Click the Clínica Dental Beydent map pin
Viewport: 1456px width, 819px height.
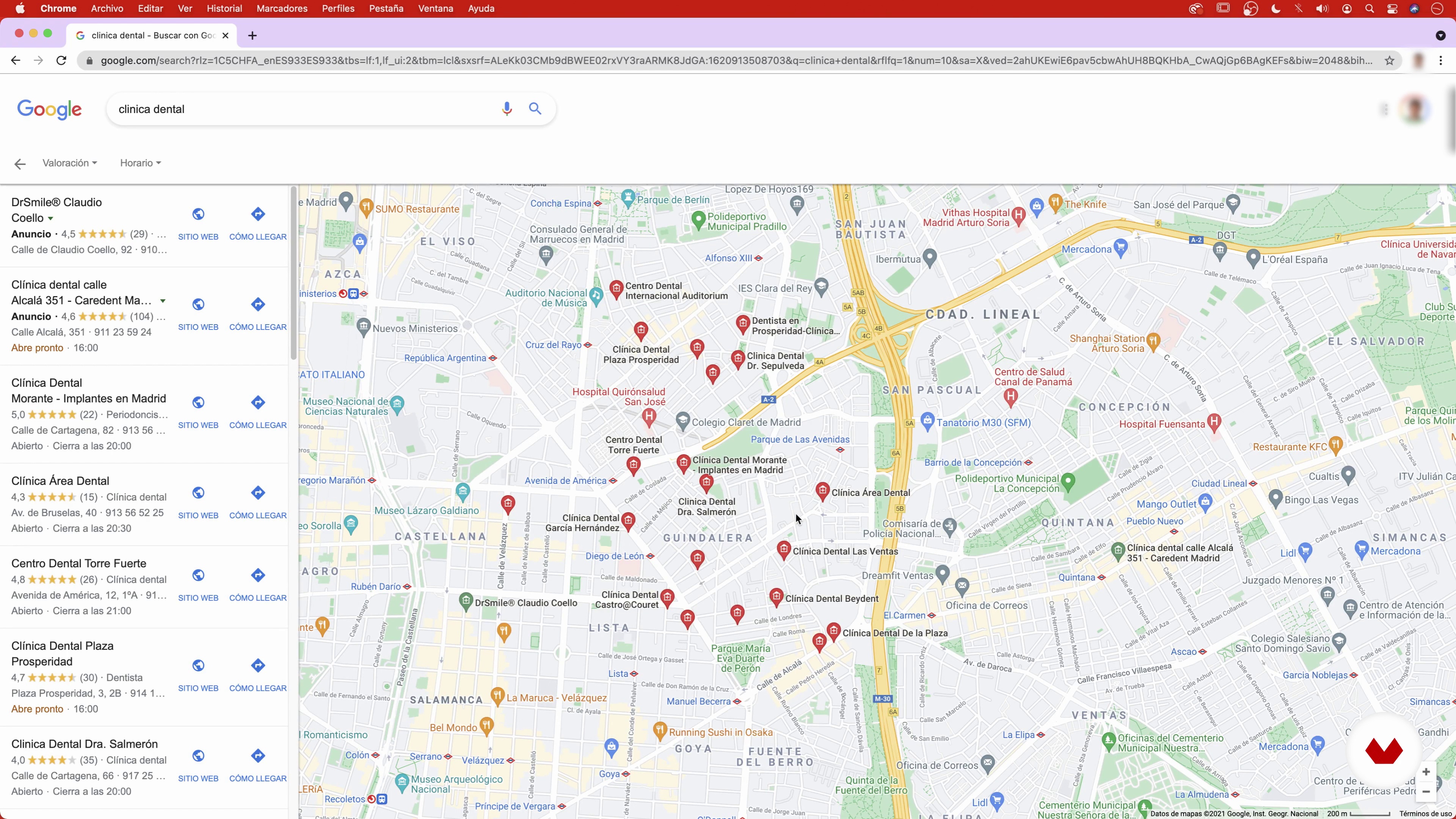[776, 598]
